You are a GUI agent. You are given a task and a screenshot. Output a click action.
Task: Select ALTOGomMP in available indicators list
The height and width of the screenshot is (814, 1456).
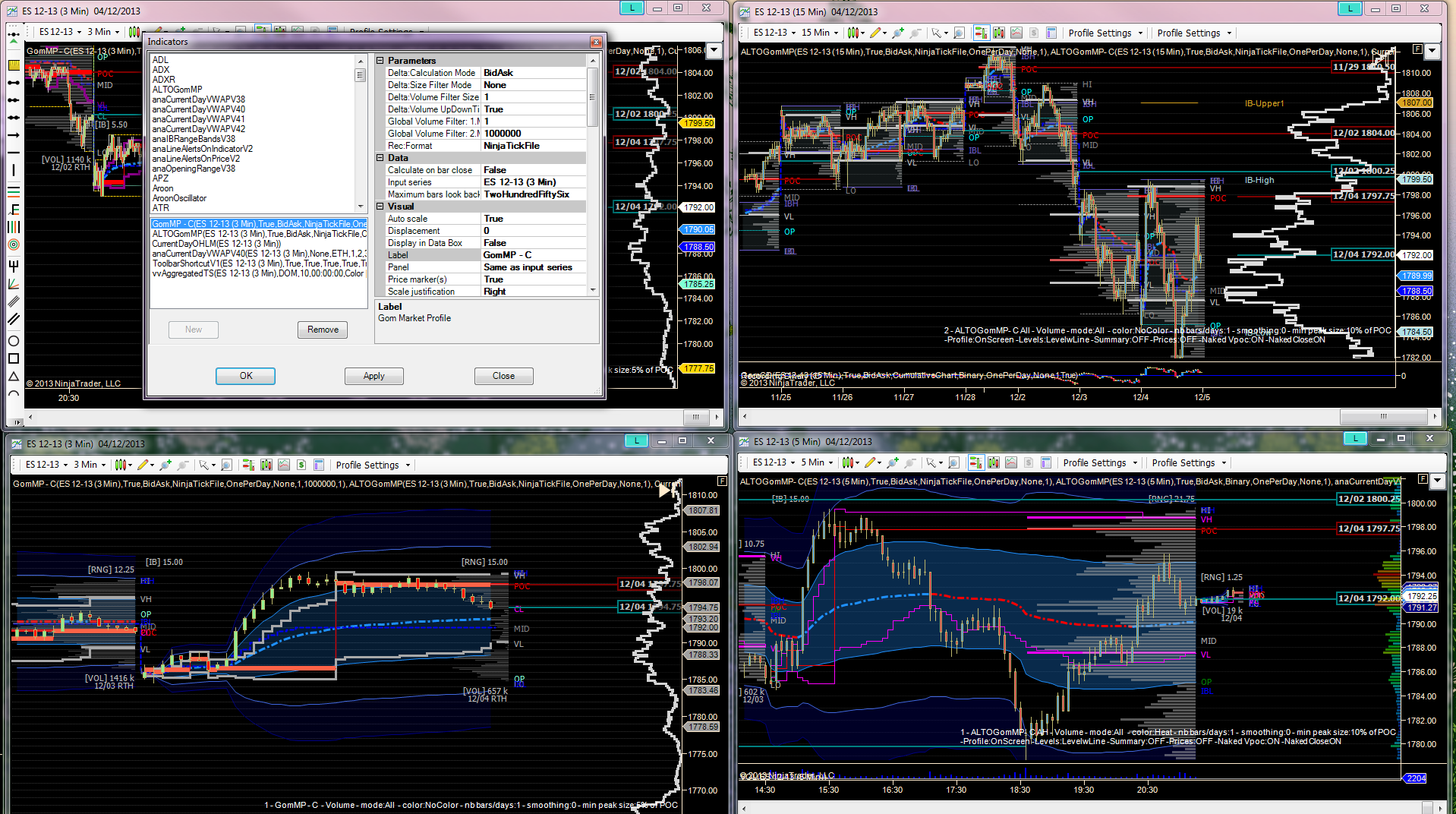pos(178,90)
